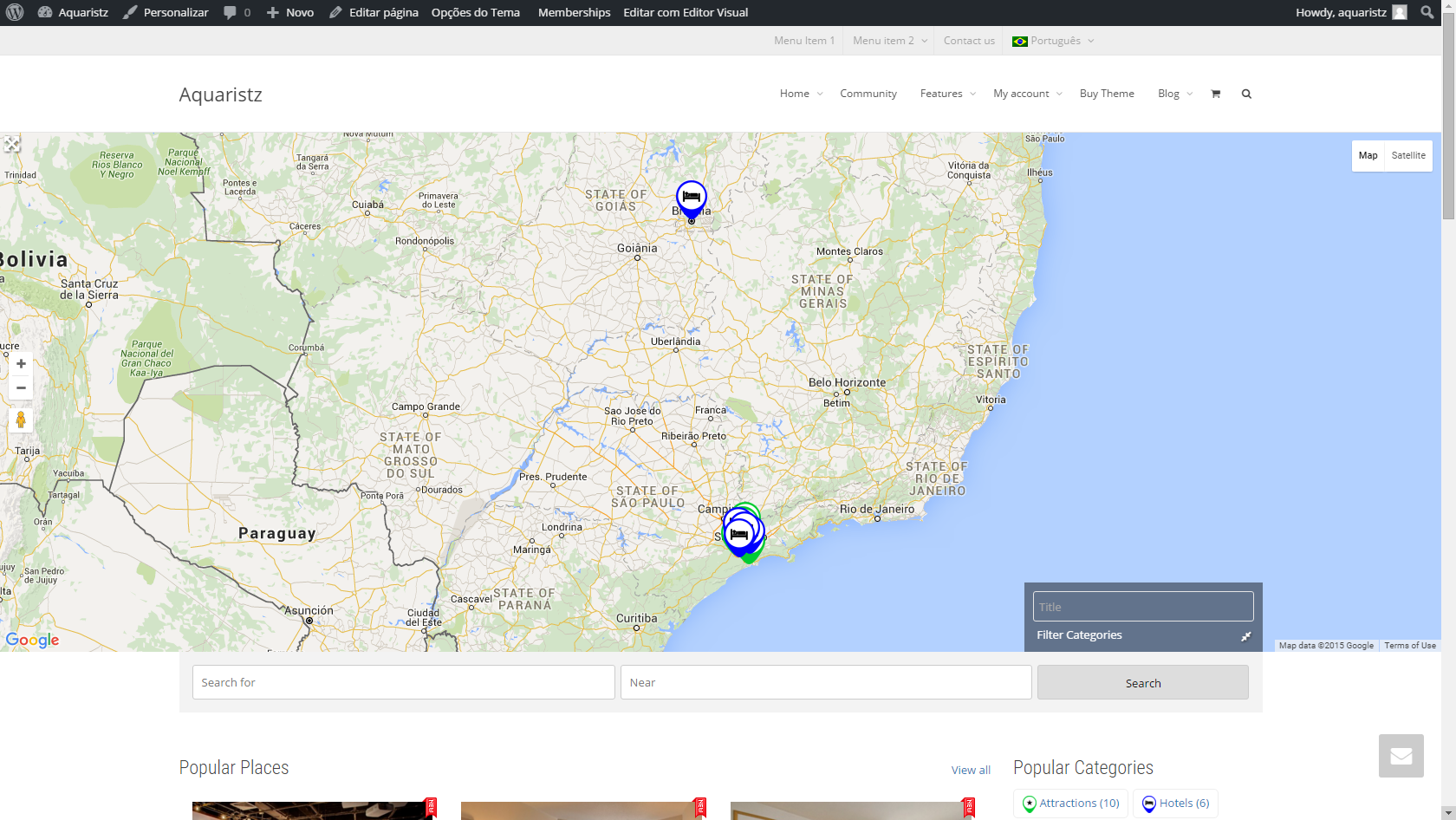Open the Personalizar customizer
The height and width of the screenshot is (820, 1456).
coord(166,12)
